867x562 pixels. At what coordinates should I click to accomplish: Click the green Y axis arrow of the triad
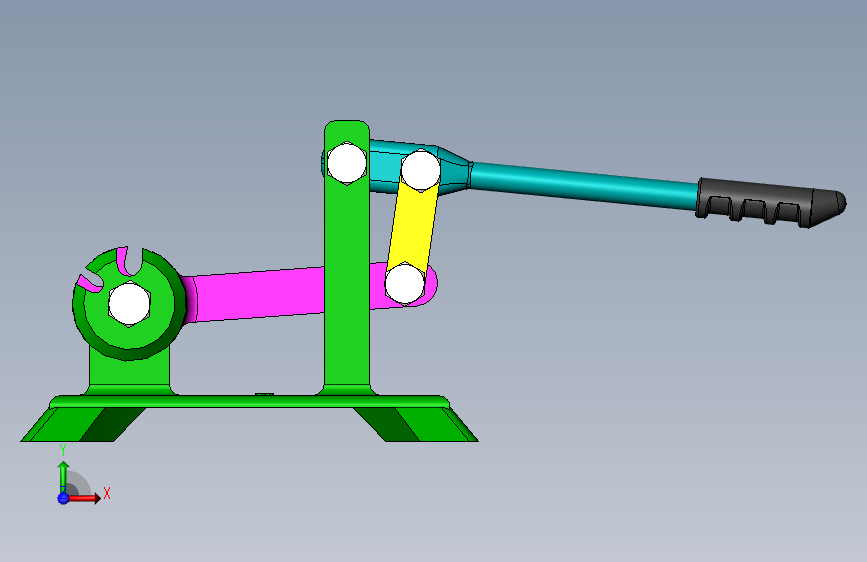pyautogui.click(x=63, y=476)
